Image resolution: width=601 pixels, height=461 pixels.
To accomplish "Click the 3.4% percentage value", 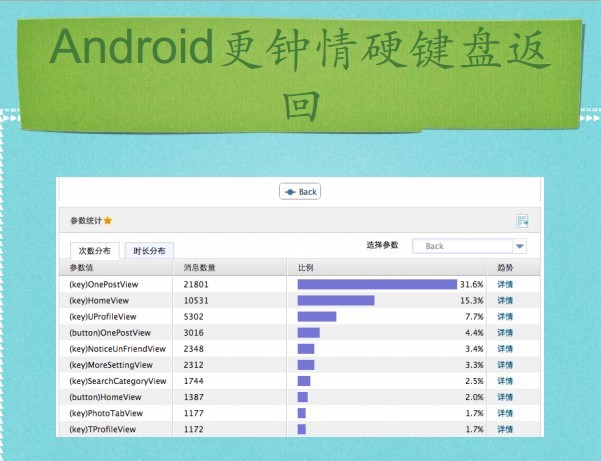I will click(474, 349).
